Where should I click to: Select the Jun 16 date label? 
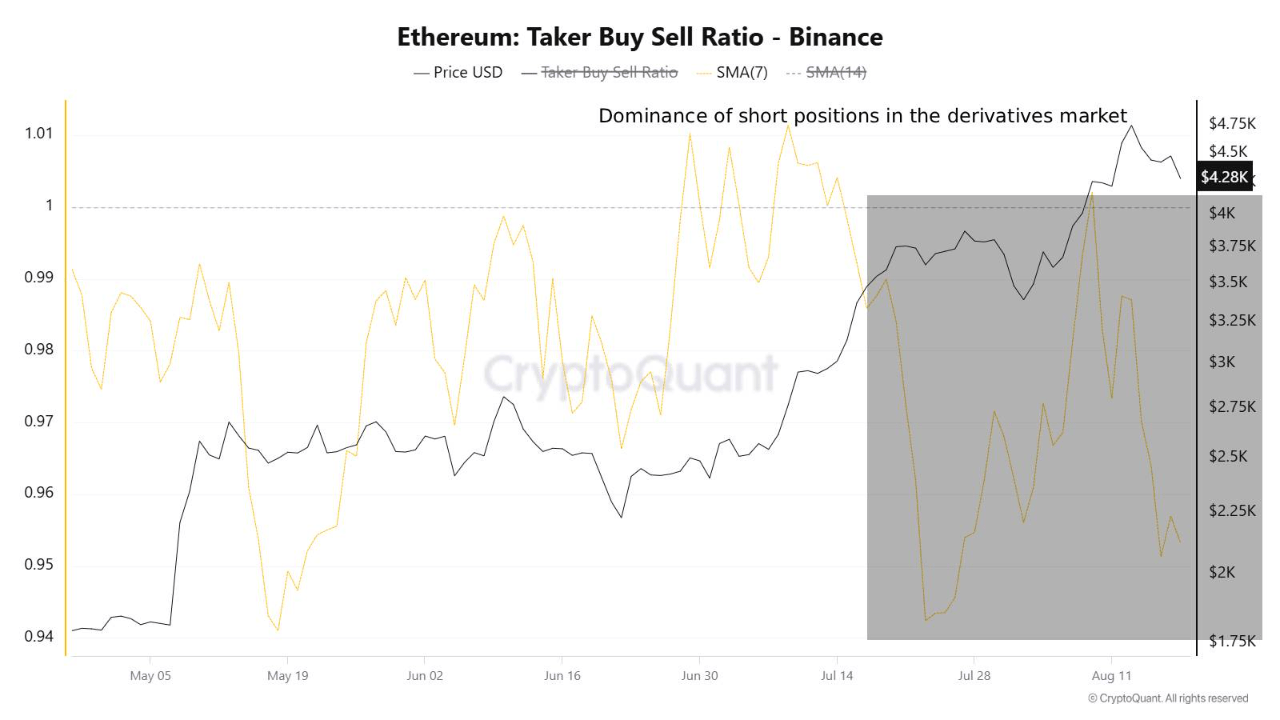pos(562,676)
